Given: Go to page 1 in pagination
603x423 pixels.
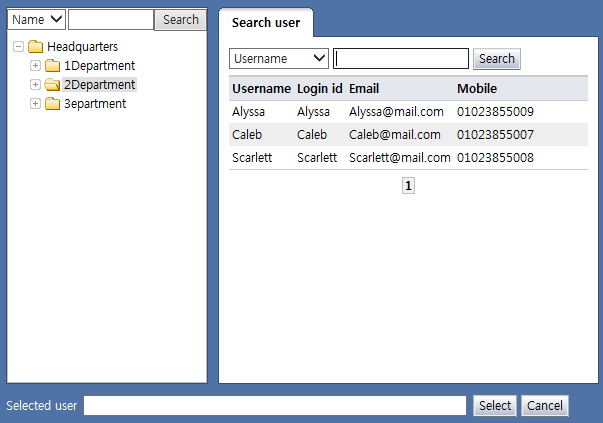Looking at the screenshot, I should (408, 186).
